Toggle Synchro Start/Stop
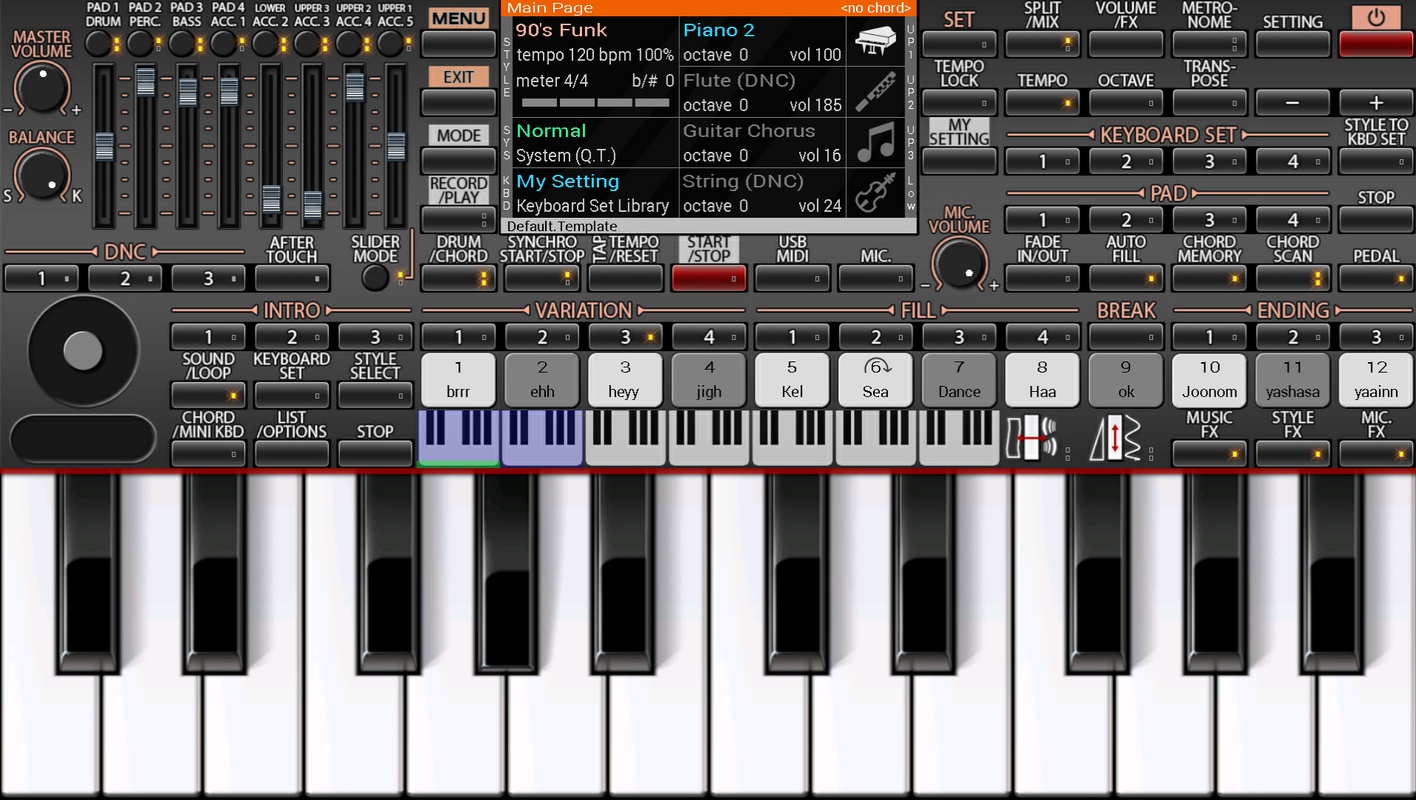This screenshot has width=1416, height=800. pyautogui.click(x=542, y=278)
